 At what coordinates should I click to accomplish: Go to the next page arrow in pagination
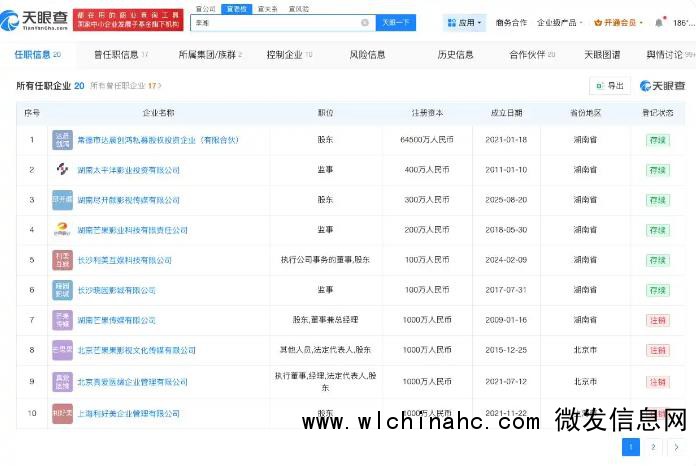click(x=676, y=447)
